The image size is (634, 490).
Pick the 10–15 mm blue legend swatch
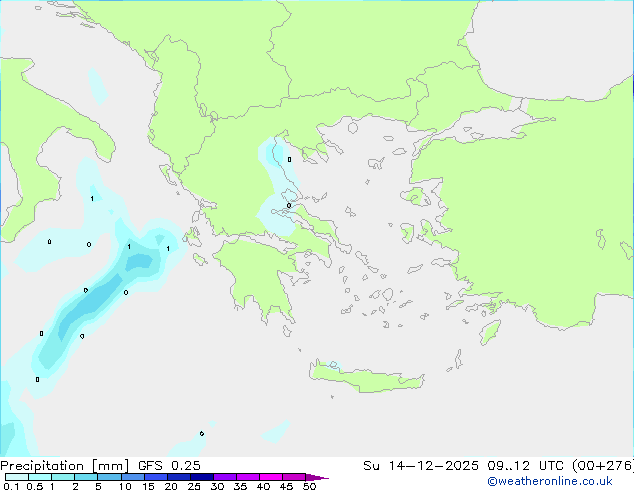click(132, 477)
